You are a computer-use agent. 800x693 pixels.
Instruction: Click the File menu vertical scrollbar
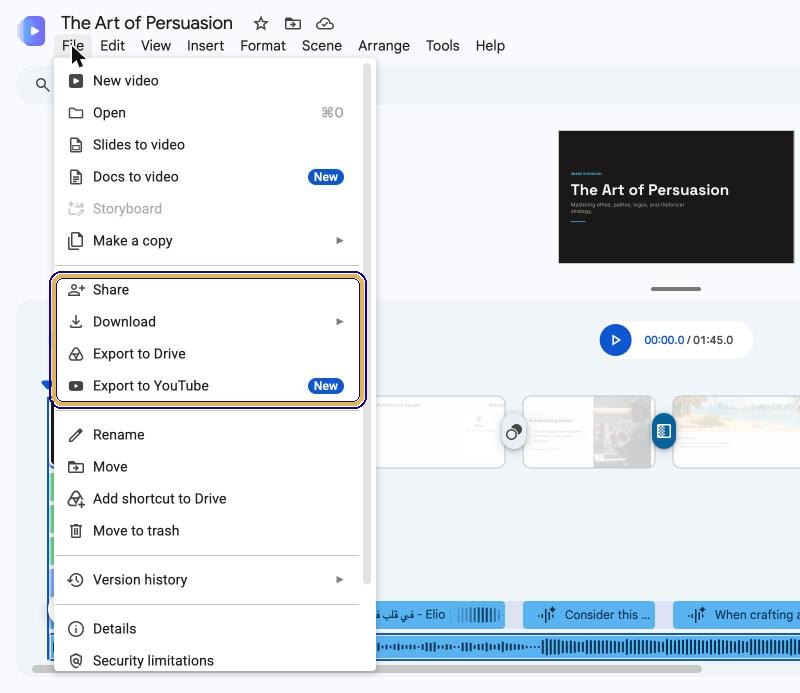tap(367, 324)
